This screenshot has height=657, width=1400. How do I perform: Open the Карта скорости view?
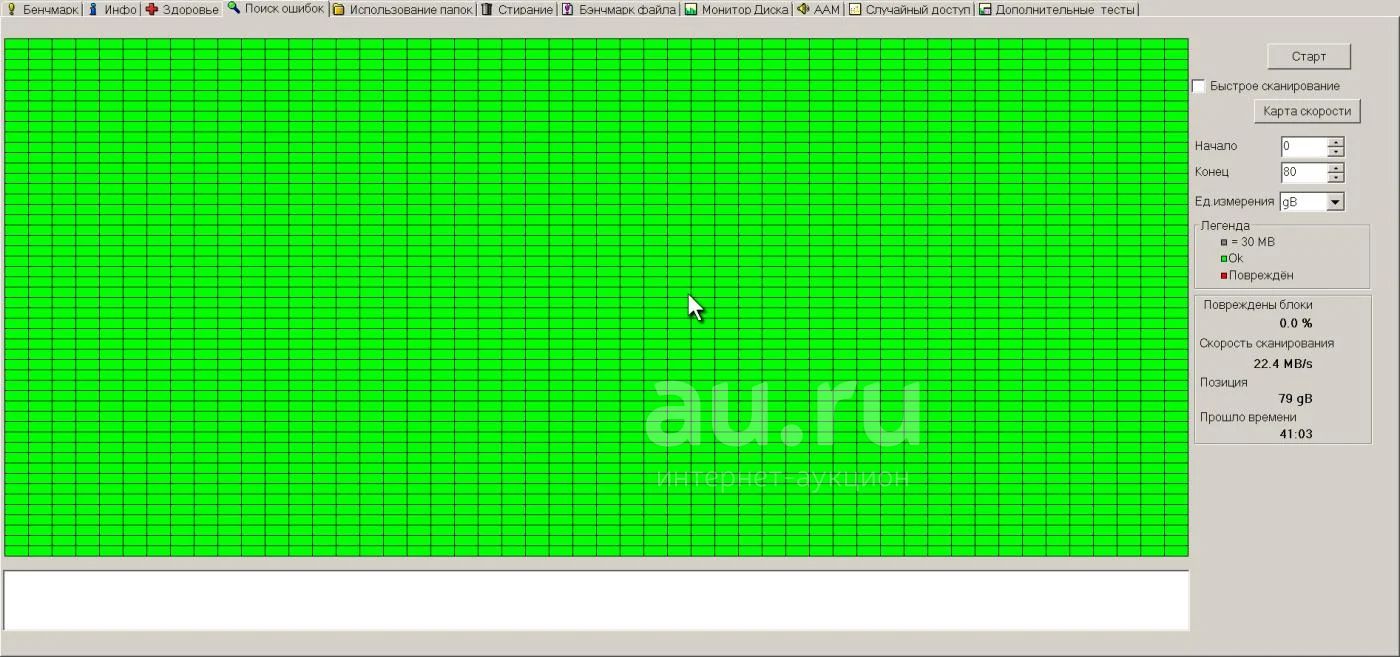click(1306, 111)
